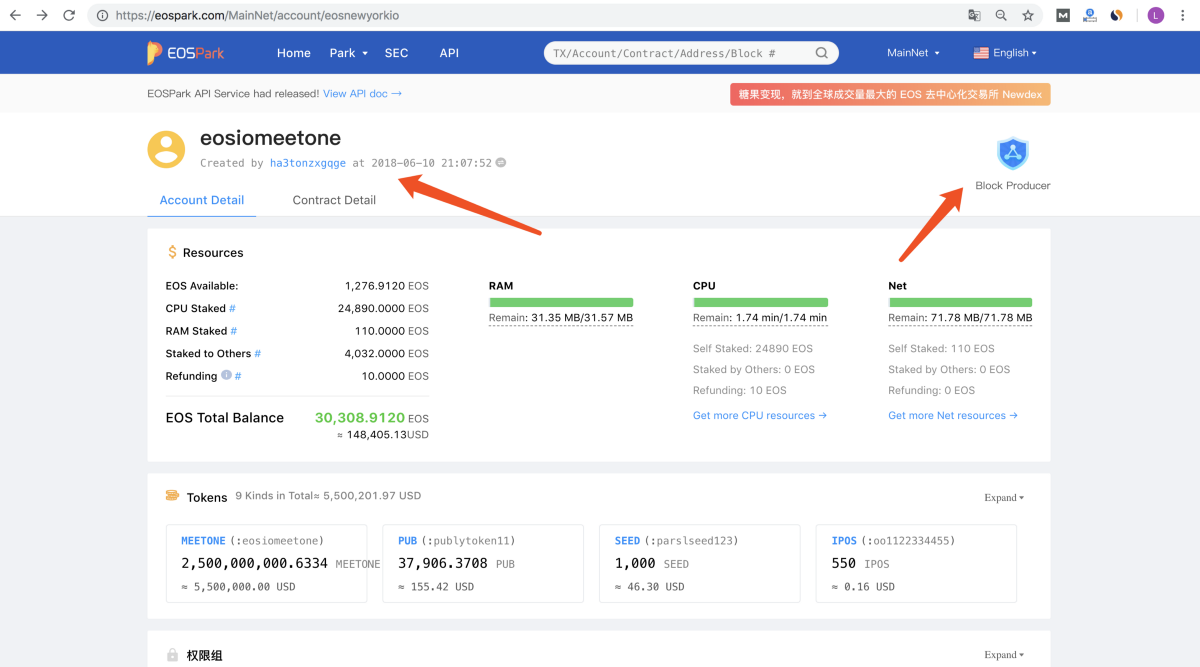Viewport: 1200px width, 667px height.
Task: Click the IPOS token link
Action: coord(844,541)
